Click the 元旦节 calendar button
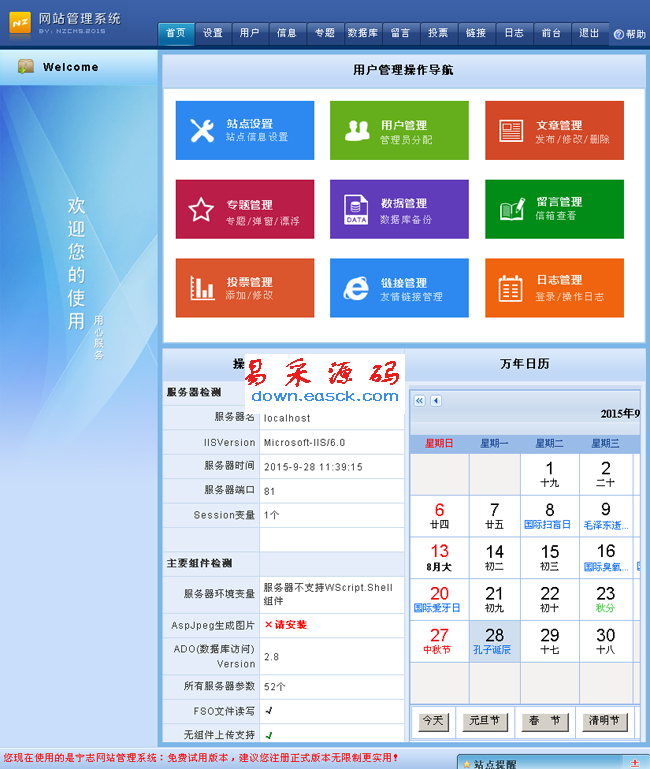 coord(485,721)
